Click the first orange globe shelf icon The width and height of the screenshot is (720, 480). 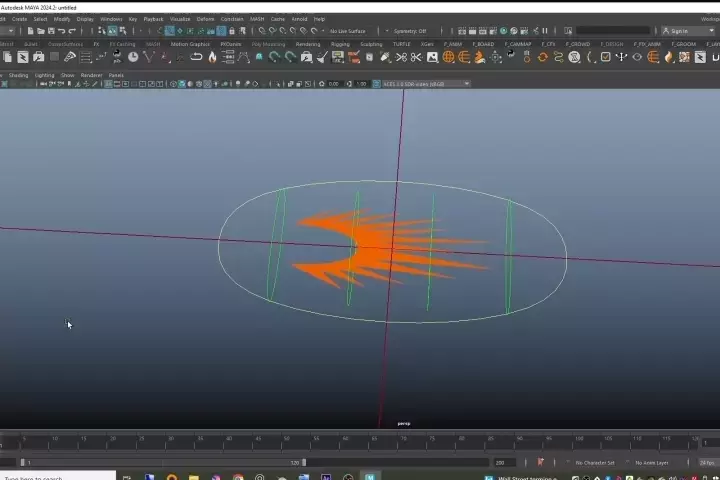(449, 57)
